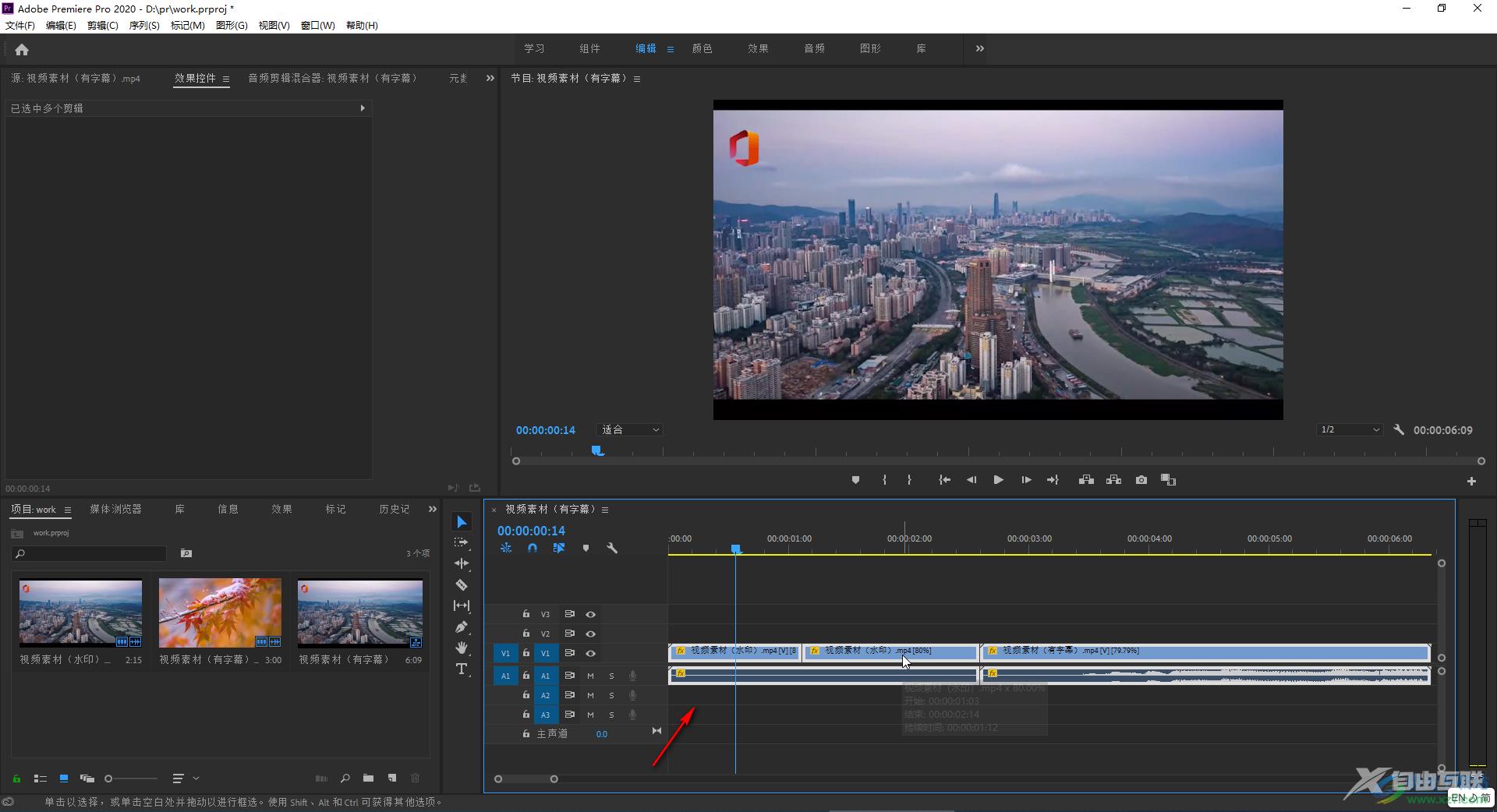Step back one frame
Viewport: 1497px width, 812px height.
pyautogui.click(x=971, y=480)
